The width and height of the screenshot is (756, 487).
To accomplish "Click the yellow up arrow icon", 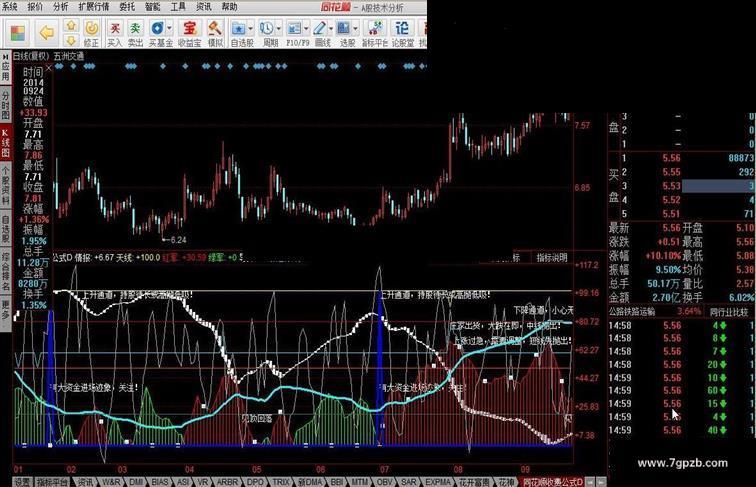I will click(71, 26).
